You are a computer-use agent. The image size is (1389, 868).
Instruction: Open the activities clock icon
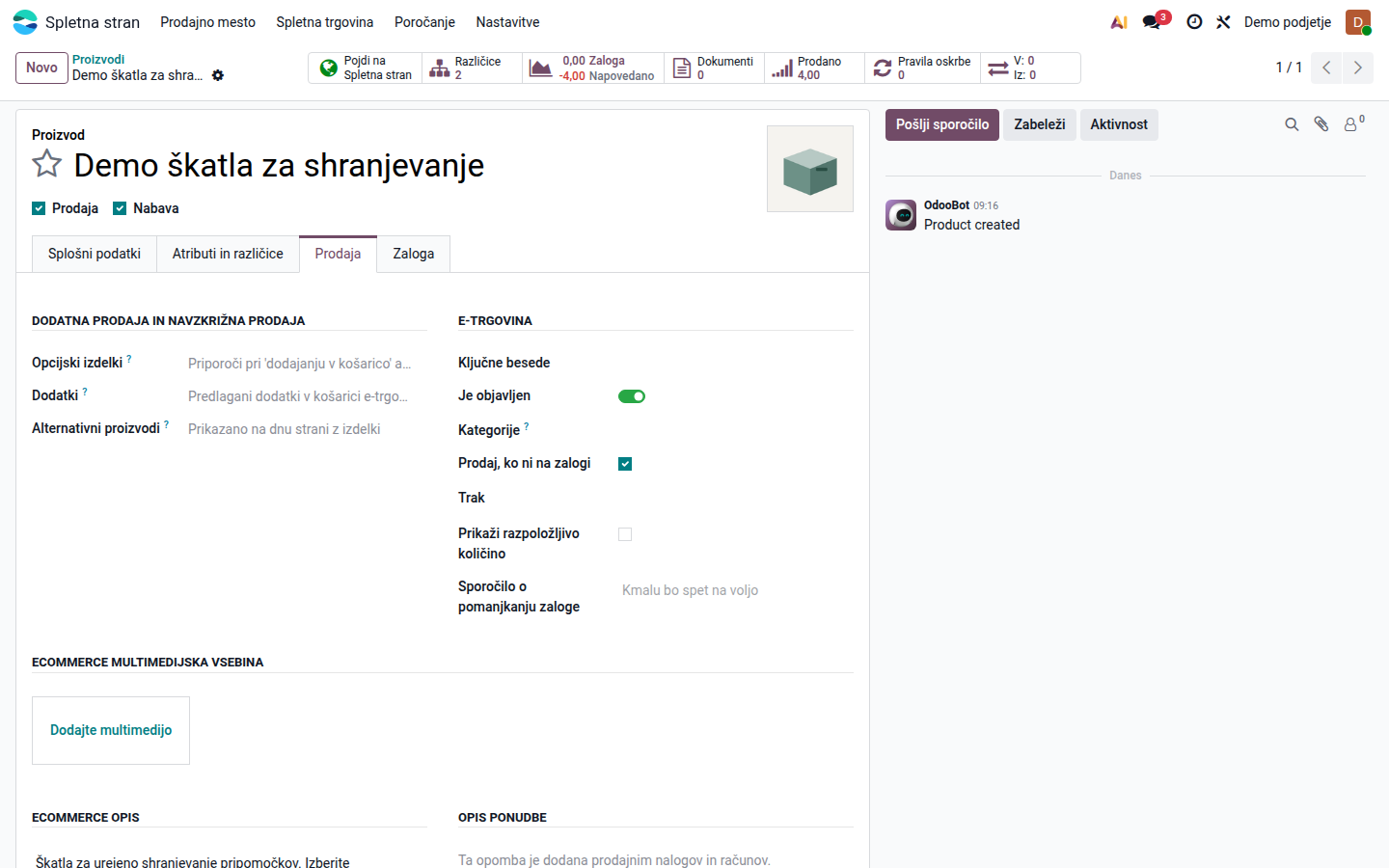(x=1194, y=22)
